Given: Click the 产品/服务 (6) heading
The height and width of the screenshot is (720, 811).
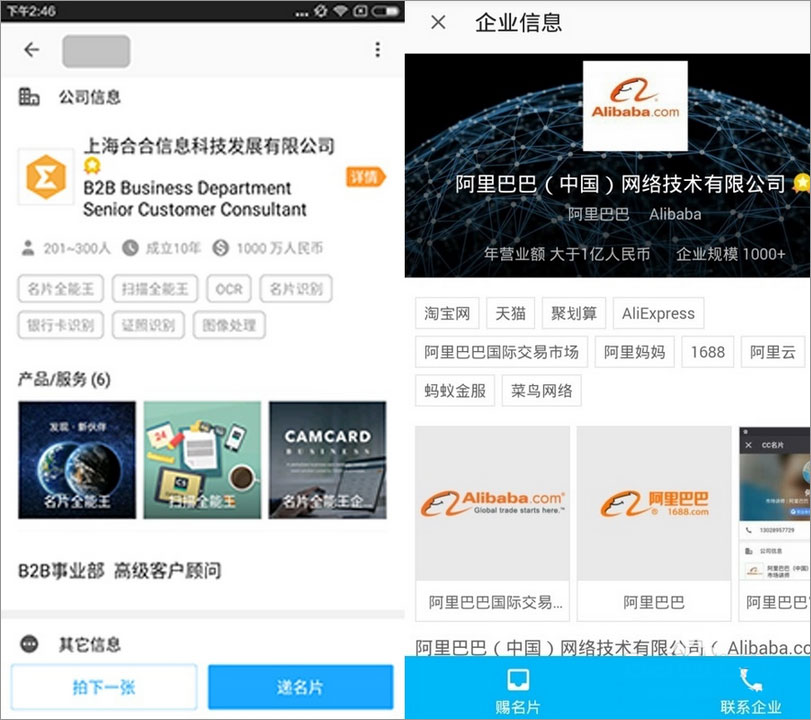Looking at the screenshot, I should tap(65, 379).
